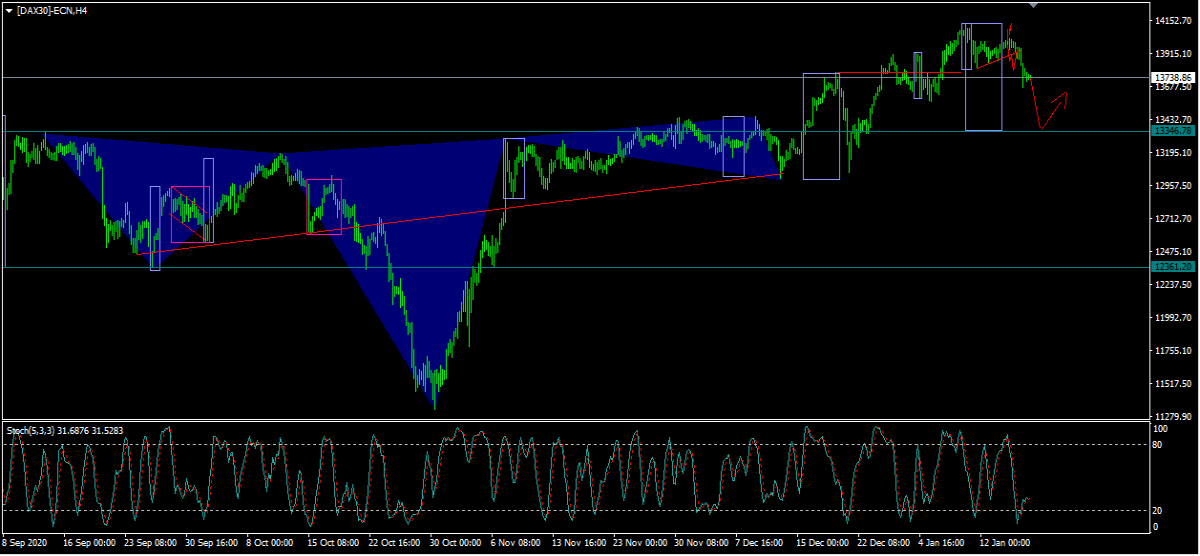1200x556 pixels.
Task: Select the white 13738.86 current price tag
Action: coord(1172,77)
